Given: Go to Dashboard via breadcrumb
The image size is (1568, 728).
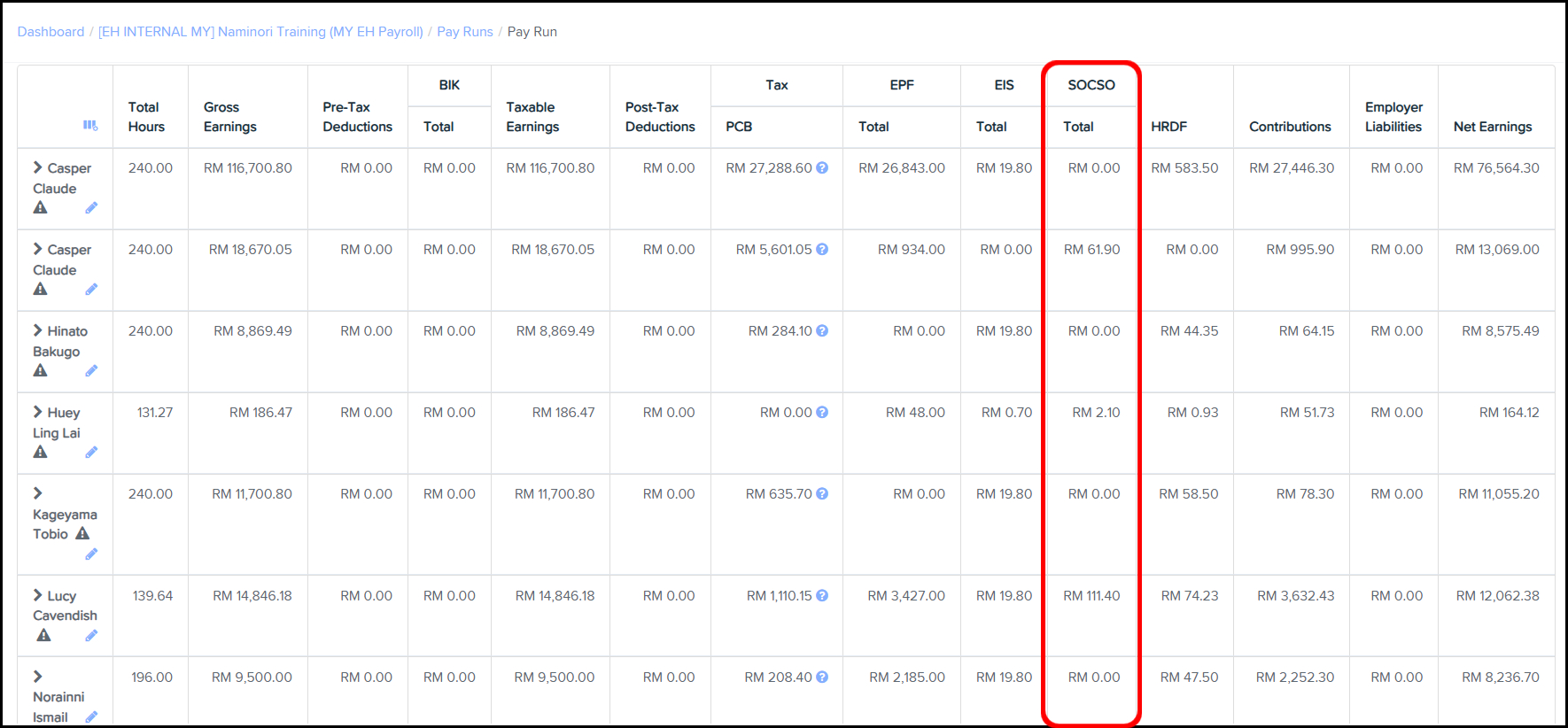Looking at the screenshot, I should point(50,32).
